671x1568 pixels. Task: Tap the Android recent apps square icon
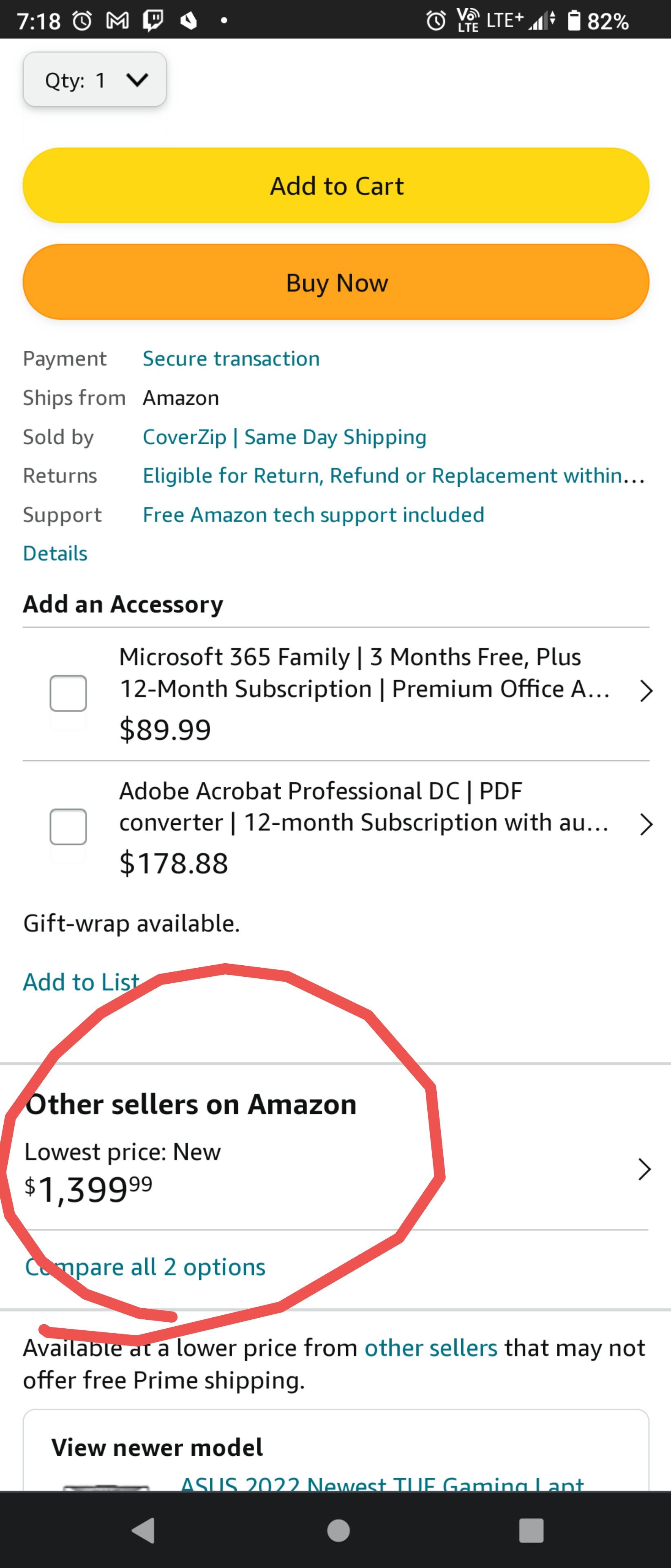pyautogui.click(x=531, y=1530)
